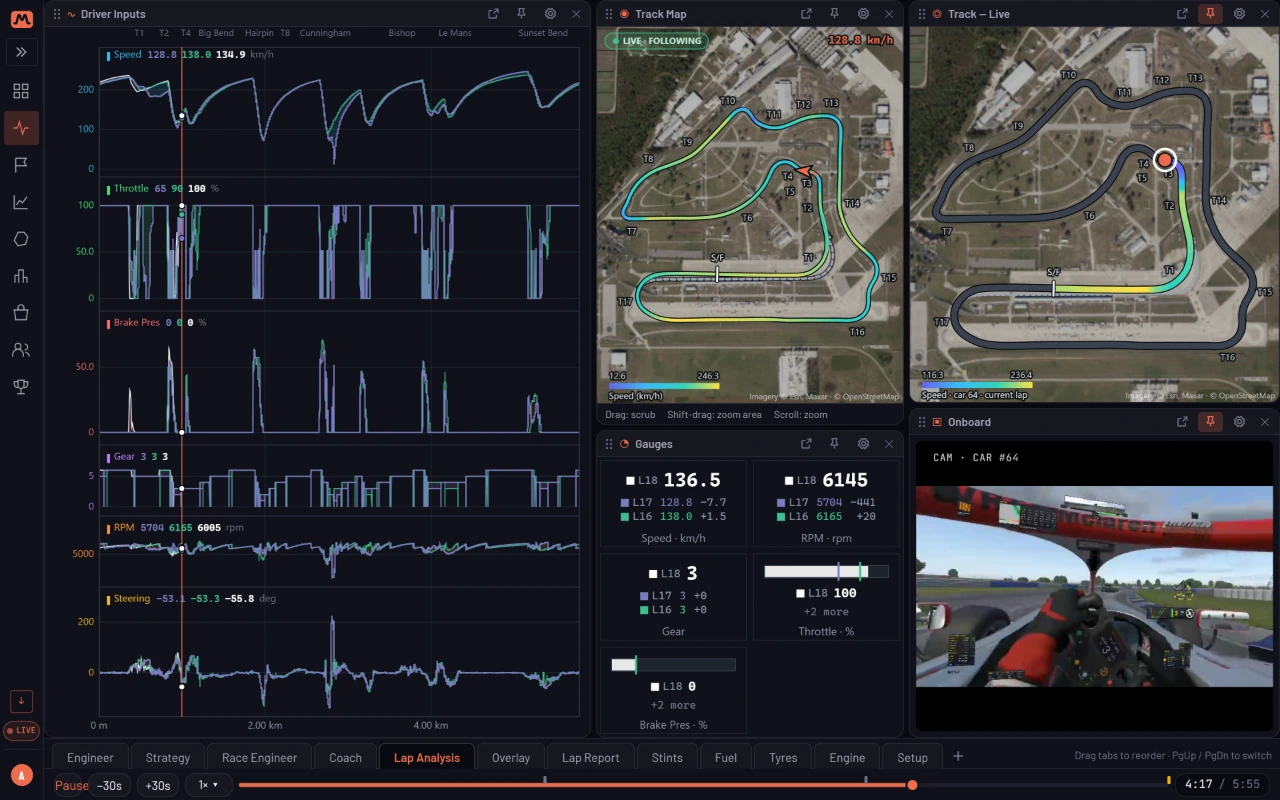Open the flag icon in the sidebar
This screenshot has height=800, width=1280.
point(21,165)
